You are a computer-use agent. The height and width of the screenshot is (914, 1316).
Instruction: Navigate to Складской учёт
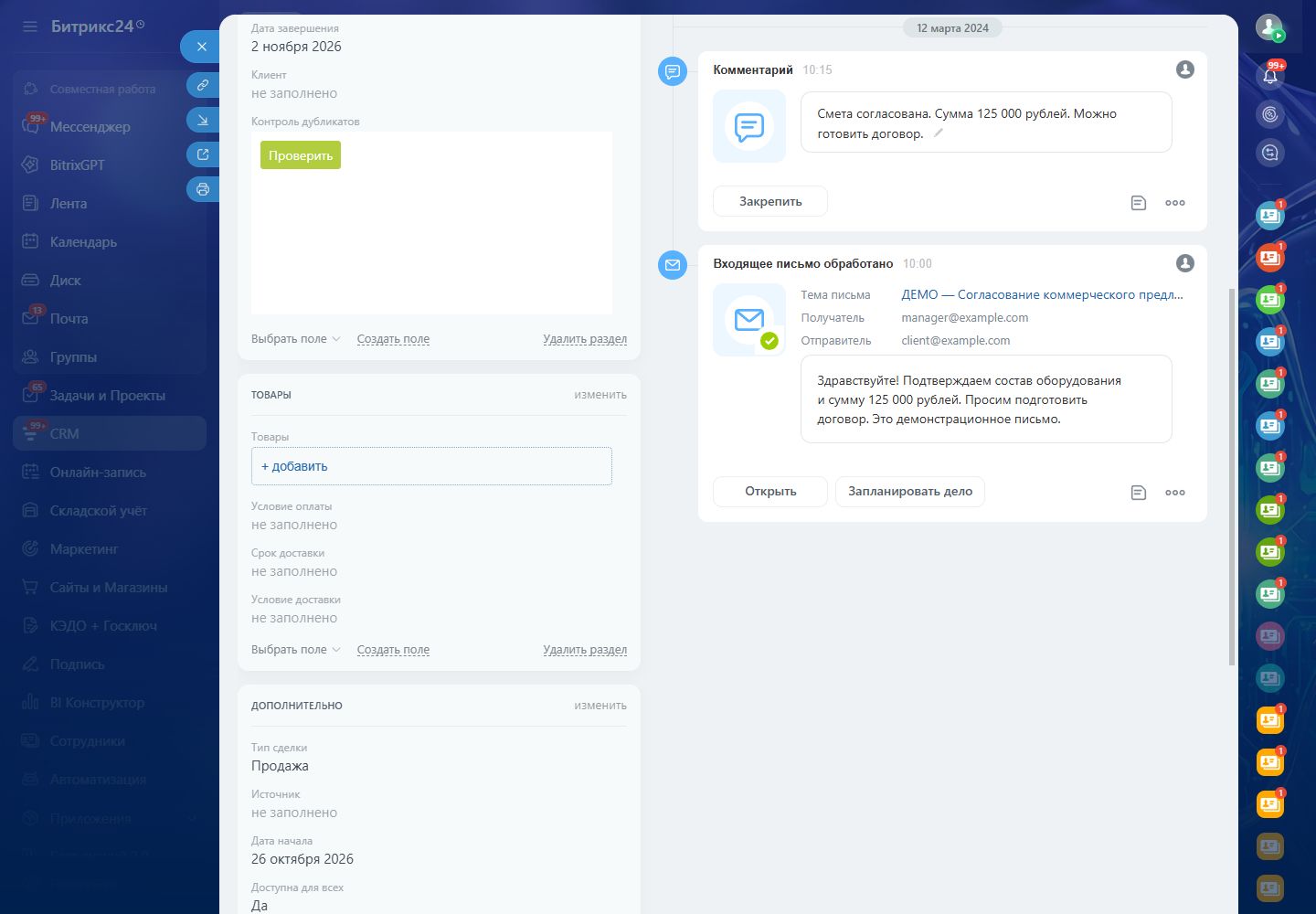[x=98, y=511]
